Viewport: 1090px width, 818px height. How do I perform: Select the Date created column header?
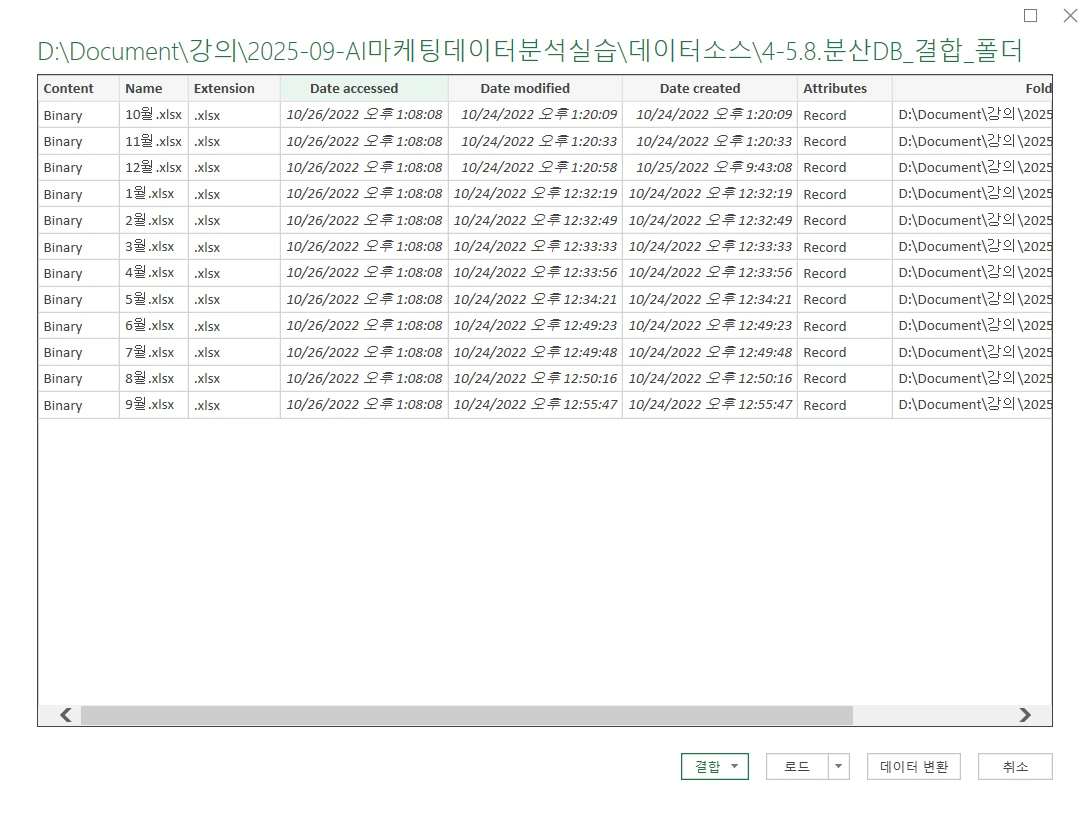709,88
